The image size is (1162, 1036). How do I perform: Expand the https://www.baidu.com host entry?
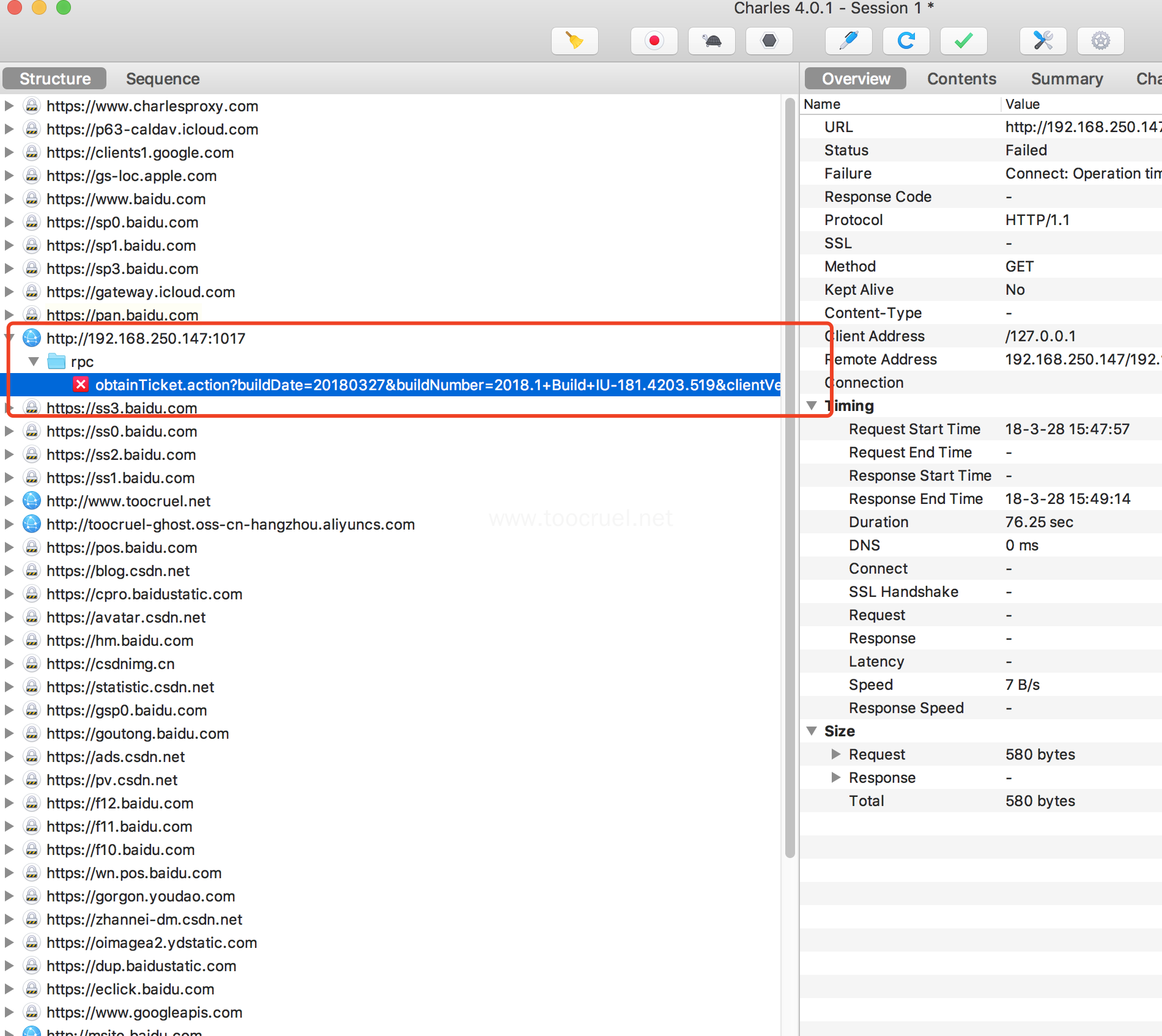[x=9, y=199]
